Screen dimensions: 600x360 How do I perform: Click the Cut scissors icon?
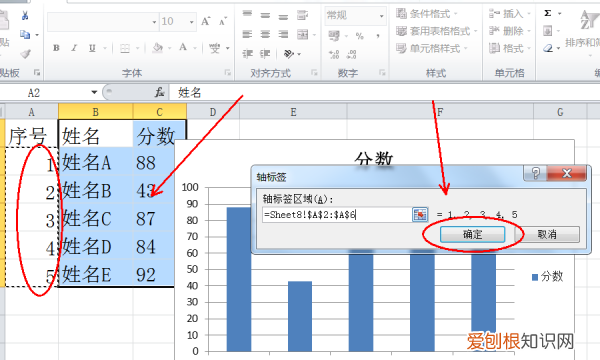(x=25, y=16)
